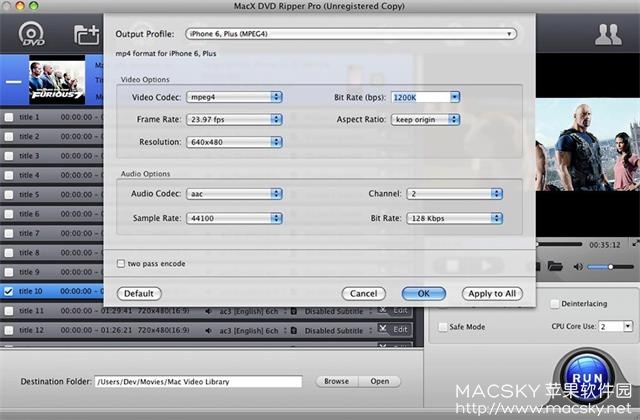Open the video Bit Rate (bps) dropdown
The height and width of the screenshot is (420, 640).
coord(455,97)
